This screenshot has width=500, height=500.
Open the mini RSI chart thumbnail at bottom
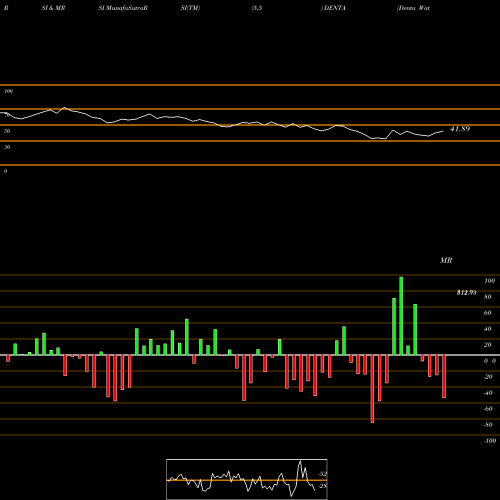click(247, 479)
